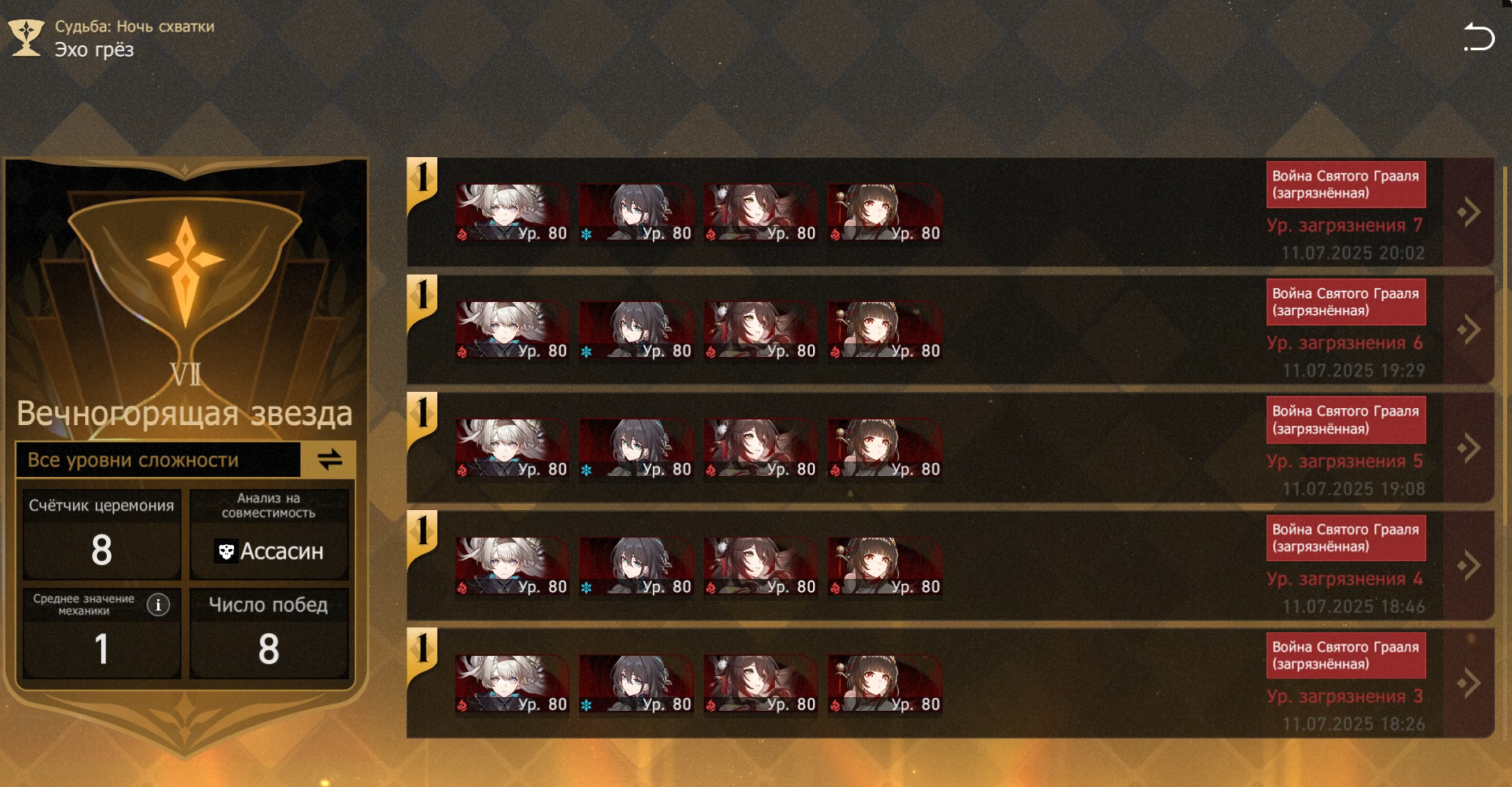Image resolution: width=1512 pixels, height=787 pixels.
Task: Click the return arrow icon
Action: [1479, 37]
